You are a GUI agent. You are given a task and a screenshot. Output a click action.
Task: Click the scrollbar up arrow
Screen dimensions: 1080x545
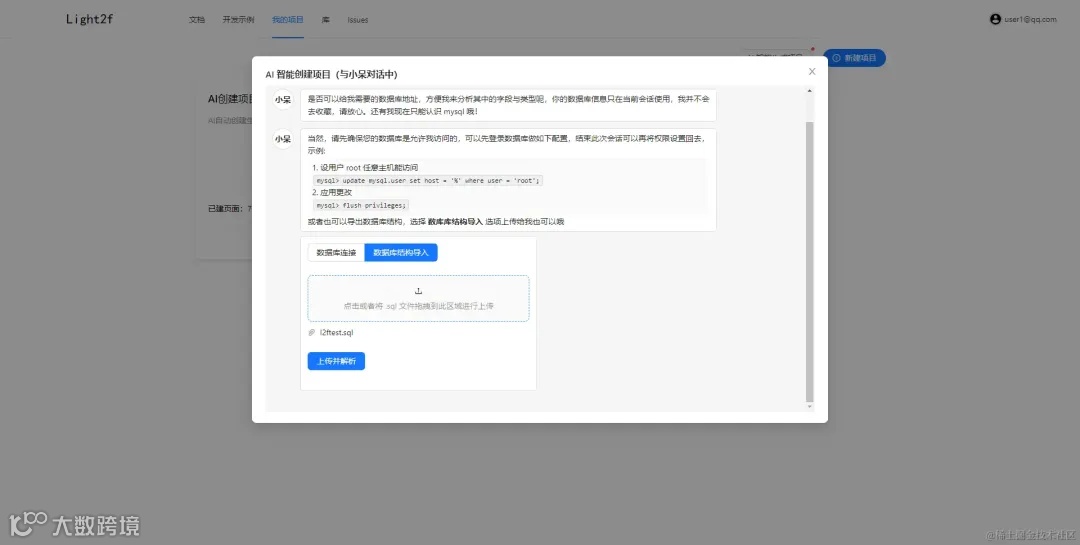pyautogui.click(x=809, y=91)
